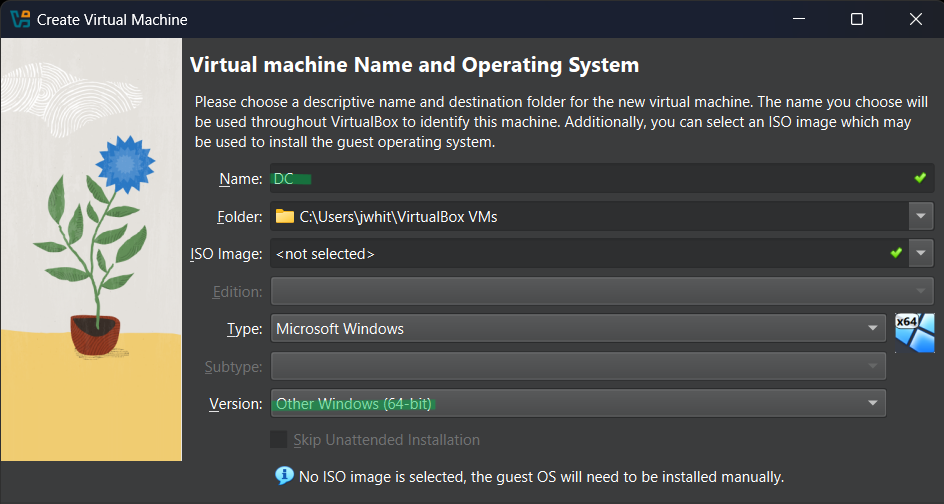
Task: Open the Version dropdown Other Windows (64-bit)
Action: click(578, 403)
